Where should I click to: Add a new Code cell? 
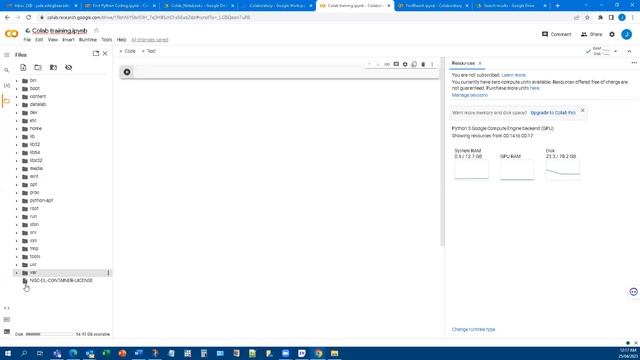127,51
